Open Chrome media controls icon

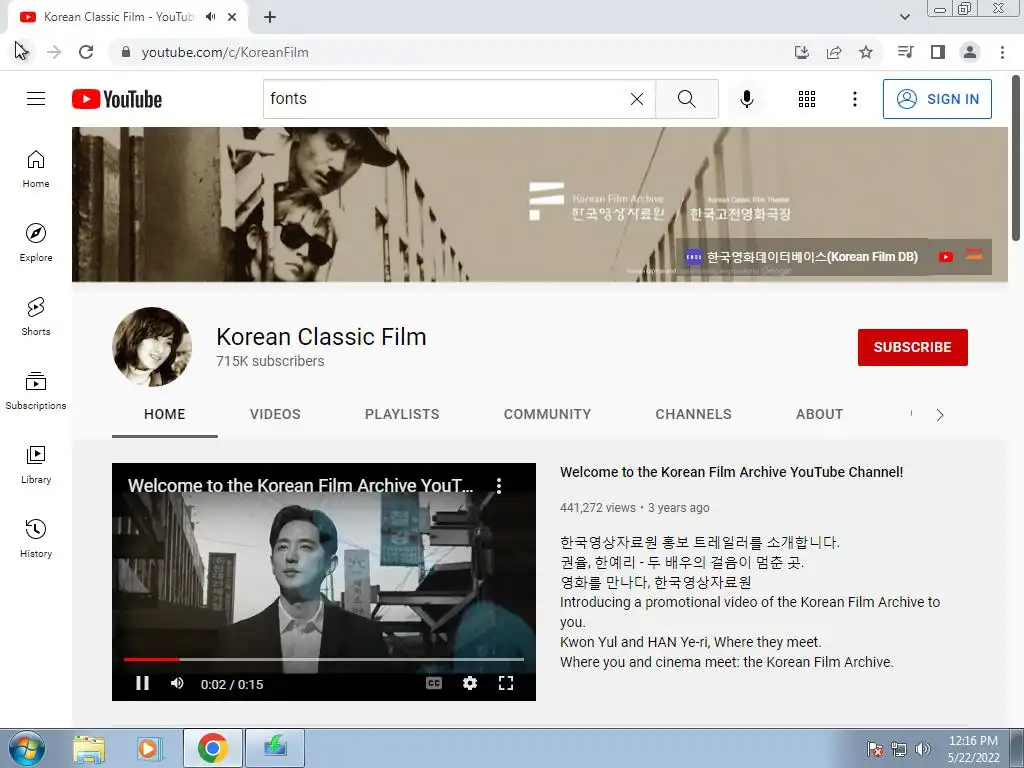pos(906,52)
